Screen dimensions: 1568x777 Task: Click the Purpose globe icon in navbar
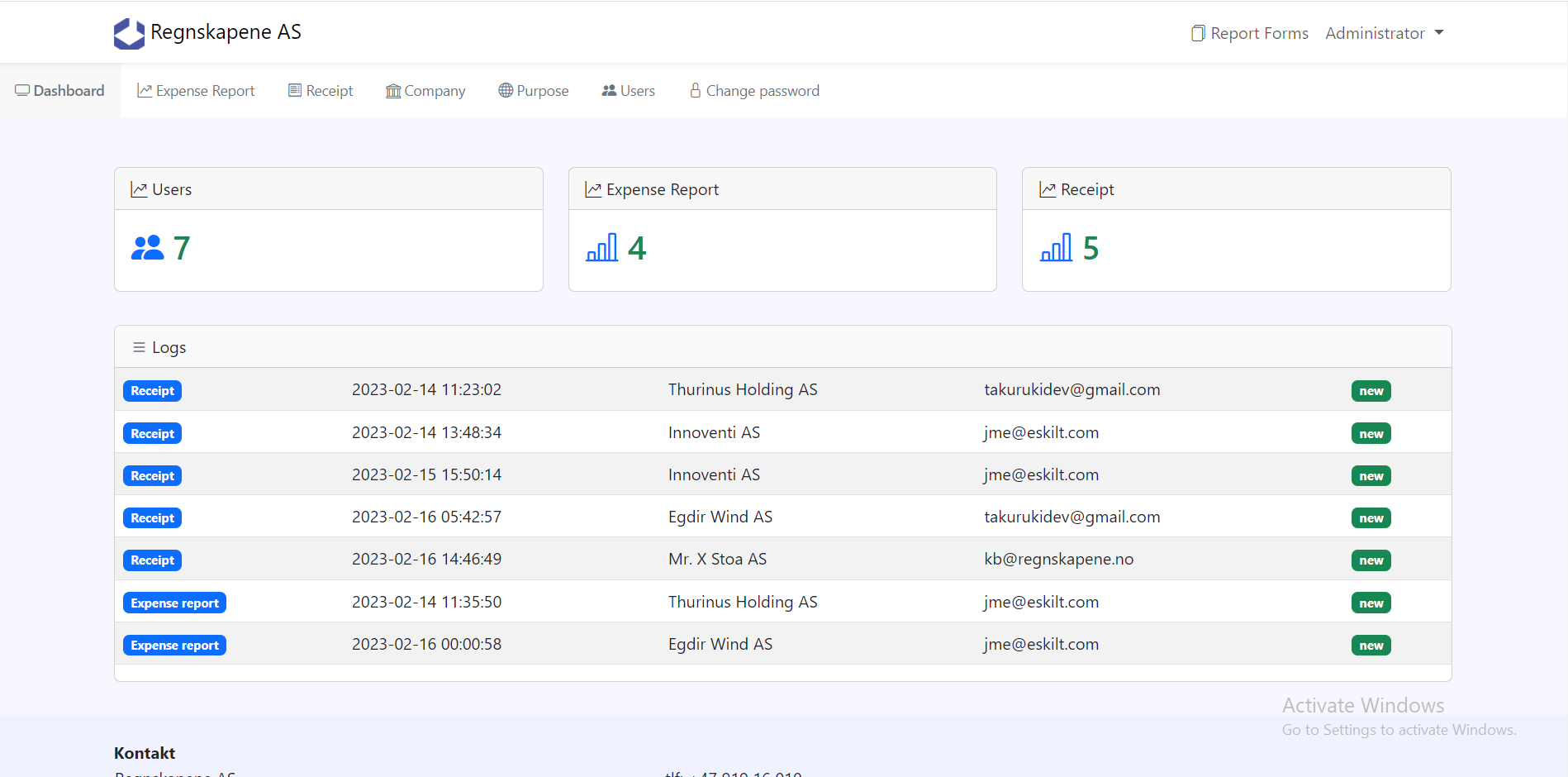[506, 91]
